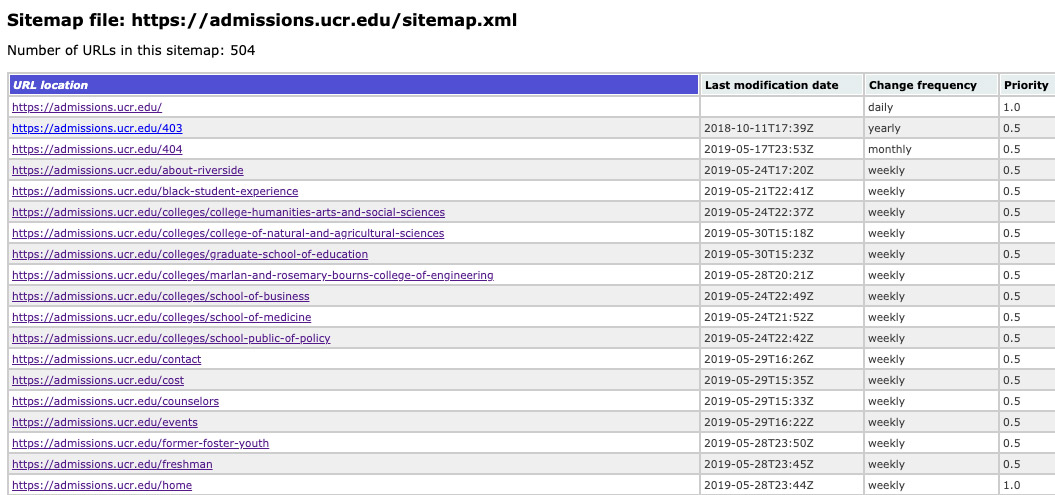Visit the about-riverside page link
This screenshot has width=1055, height=495.
[127, 170]
